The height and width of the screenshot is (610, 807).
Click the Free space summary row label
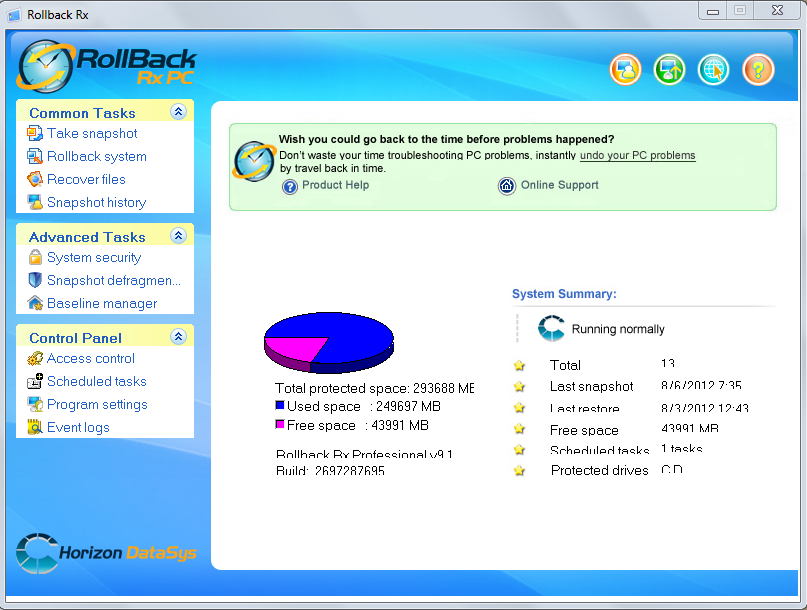pos(584,430)
